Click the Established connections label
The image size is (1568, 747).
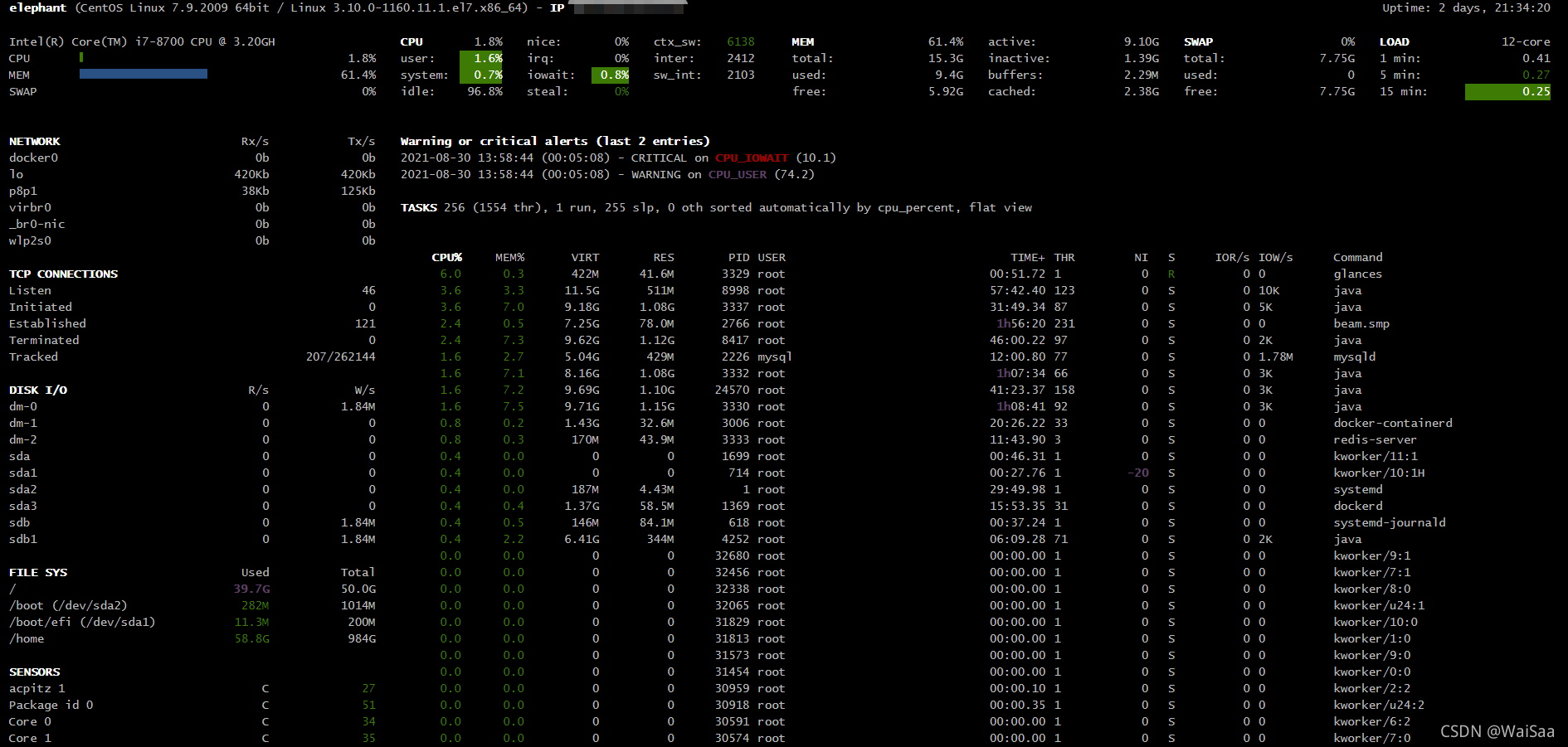(x=47, y=323)
